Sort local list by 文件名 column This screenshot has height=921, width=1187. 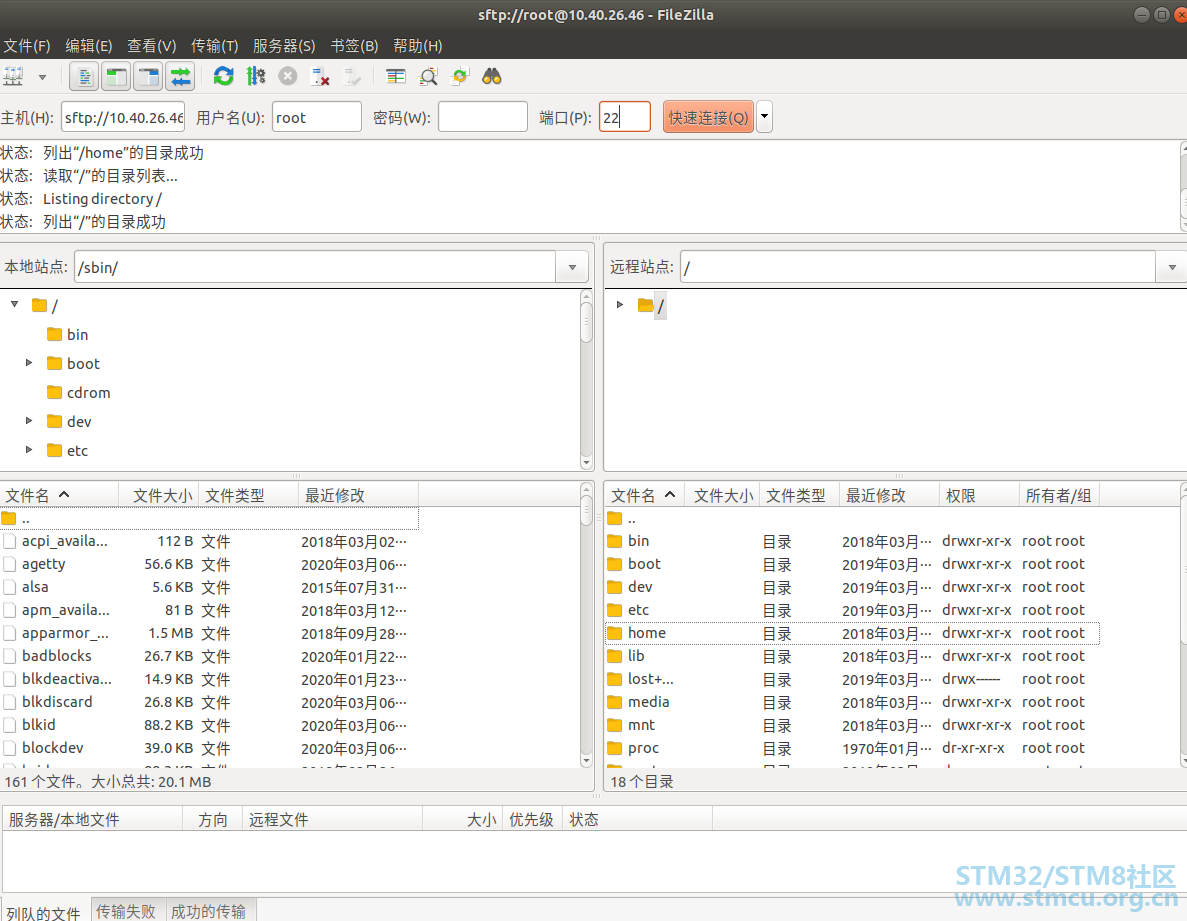click(60, 496)
